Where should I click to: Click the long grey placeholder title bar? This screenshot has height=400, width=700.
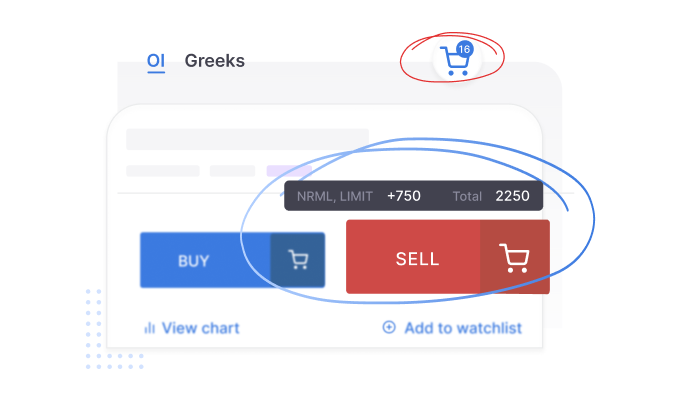[x=247, y=139]
